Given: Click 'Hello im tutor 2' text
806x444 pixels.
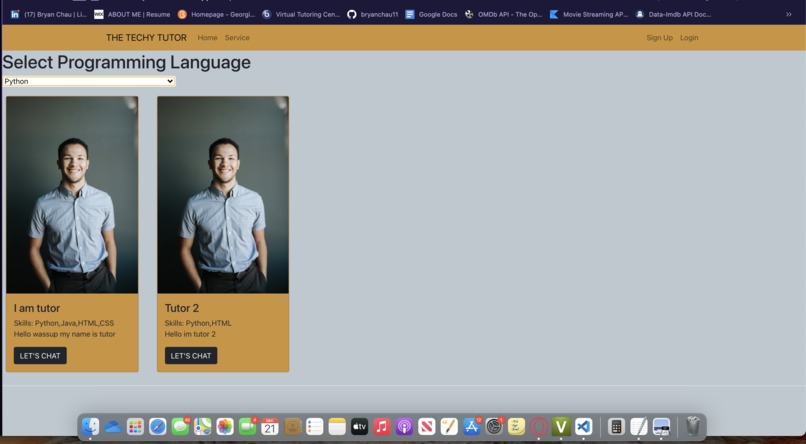Looking at the screenshot, I should pyautogui.click(x=190, y=334).
